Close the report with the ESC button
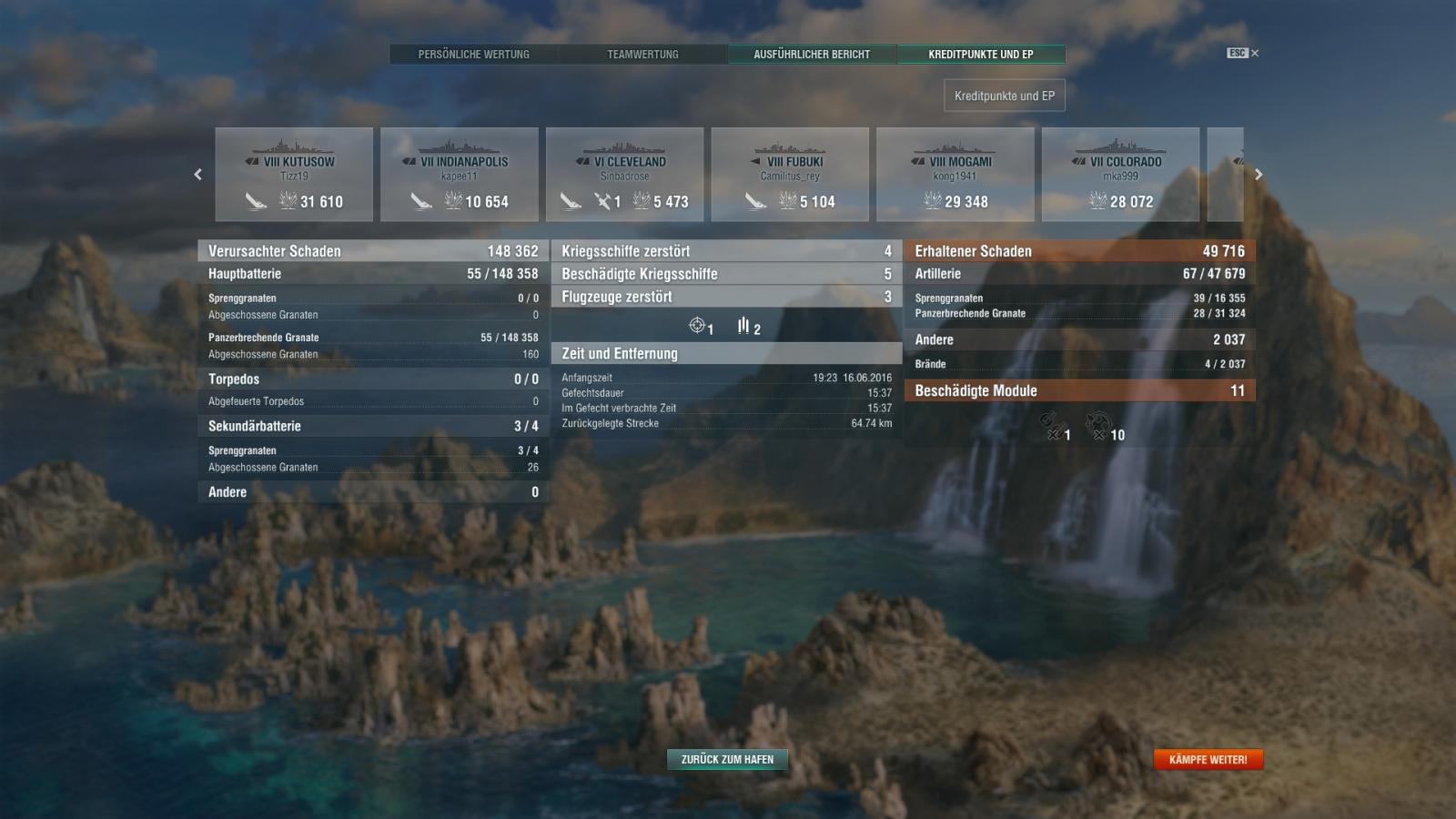The image size is (1456, 819). point(1242,53)
